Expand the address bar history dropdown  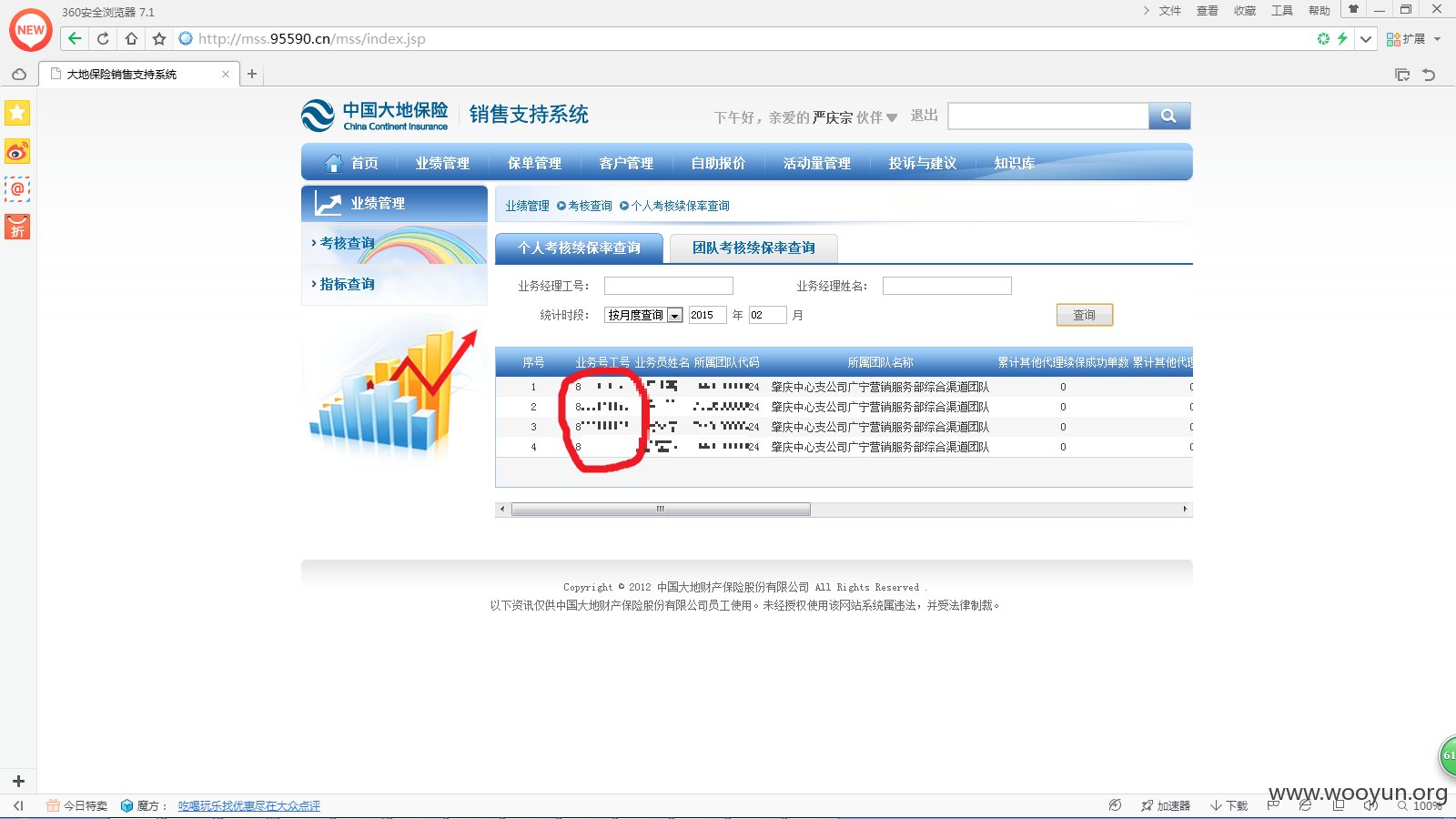click(x=1366, y=38)
